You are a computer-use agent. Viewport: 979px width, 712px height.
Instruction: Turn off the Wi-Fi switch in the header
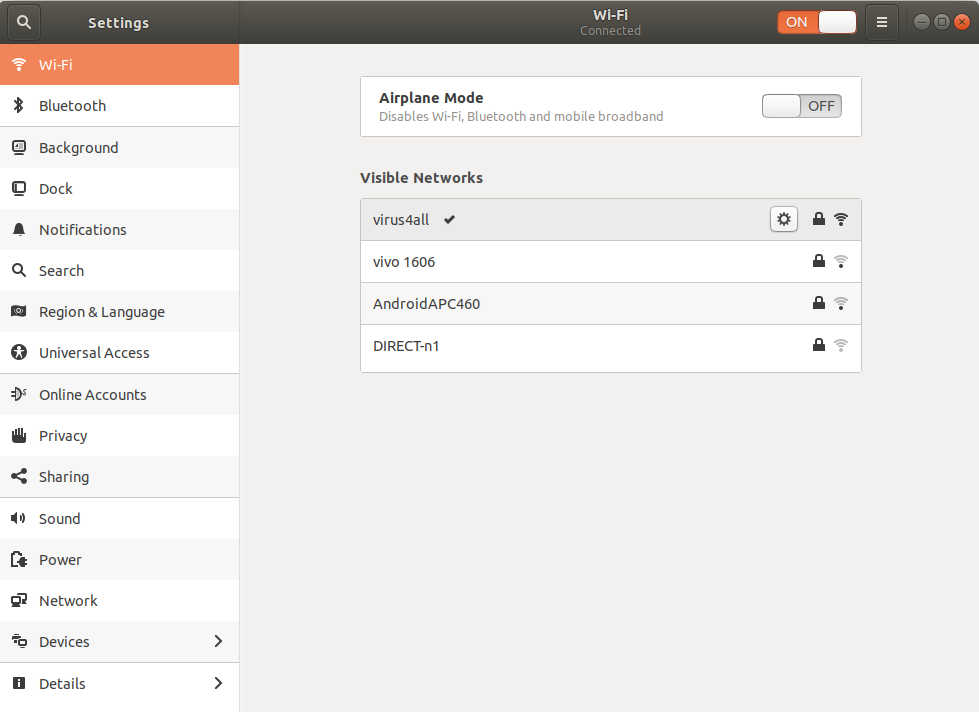[836, 21]
